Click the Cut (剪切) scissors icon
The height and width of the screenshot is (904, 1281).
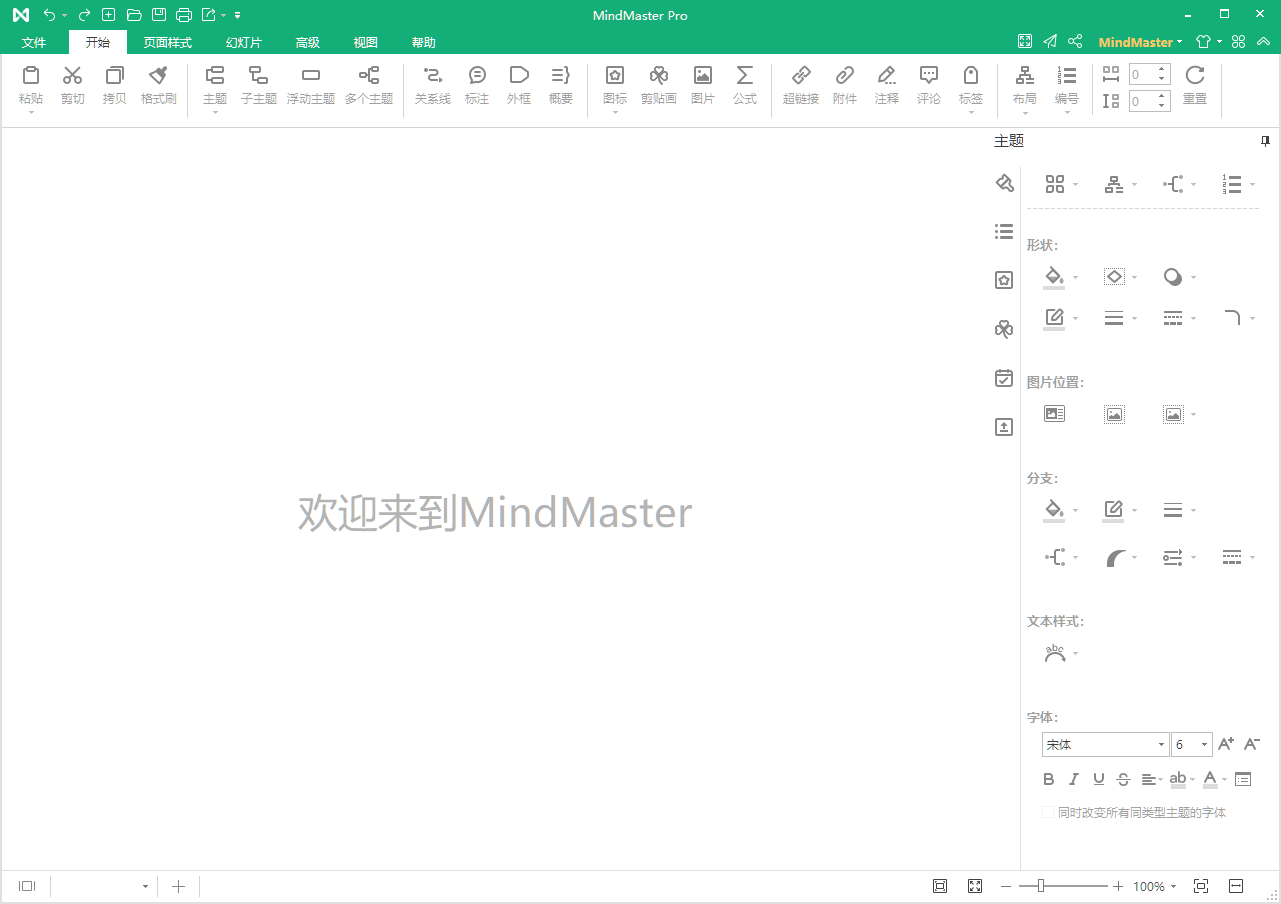pyautogui.click(x=73, y=75)
